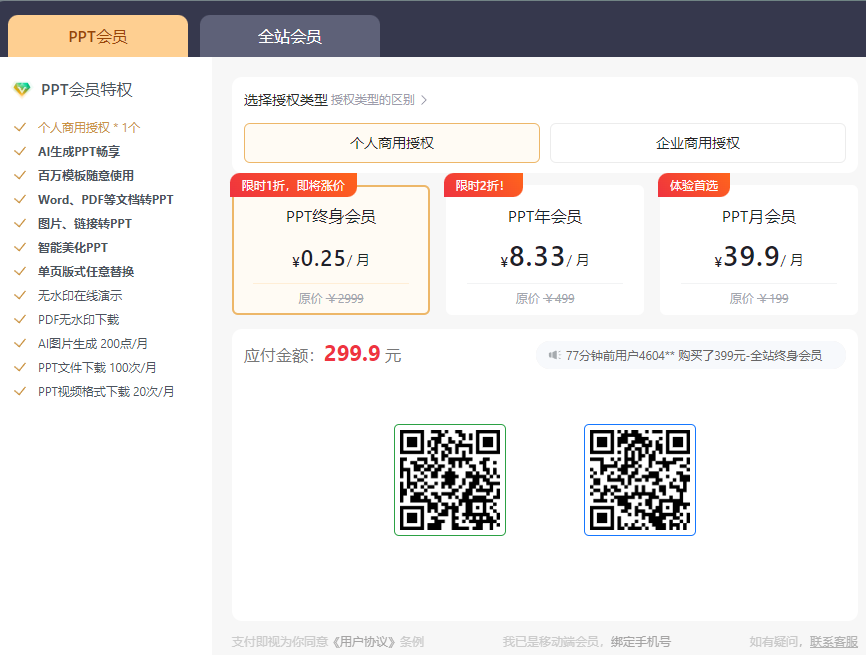Click checkmark beside PDF无水印下载
The image size is (866, 655).
(x=20, y=320)
